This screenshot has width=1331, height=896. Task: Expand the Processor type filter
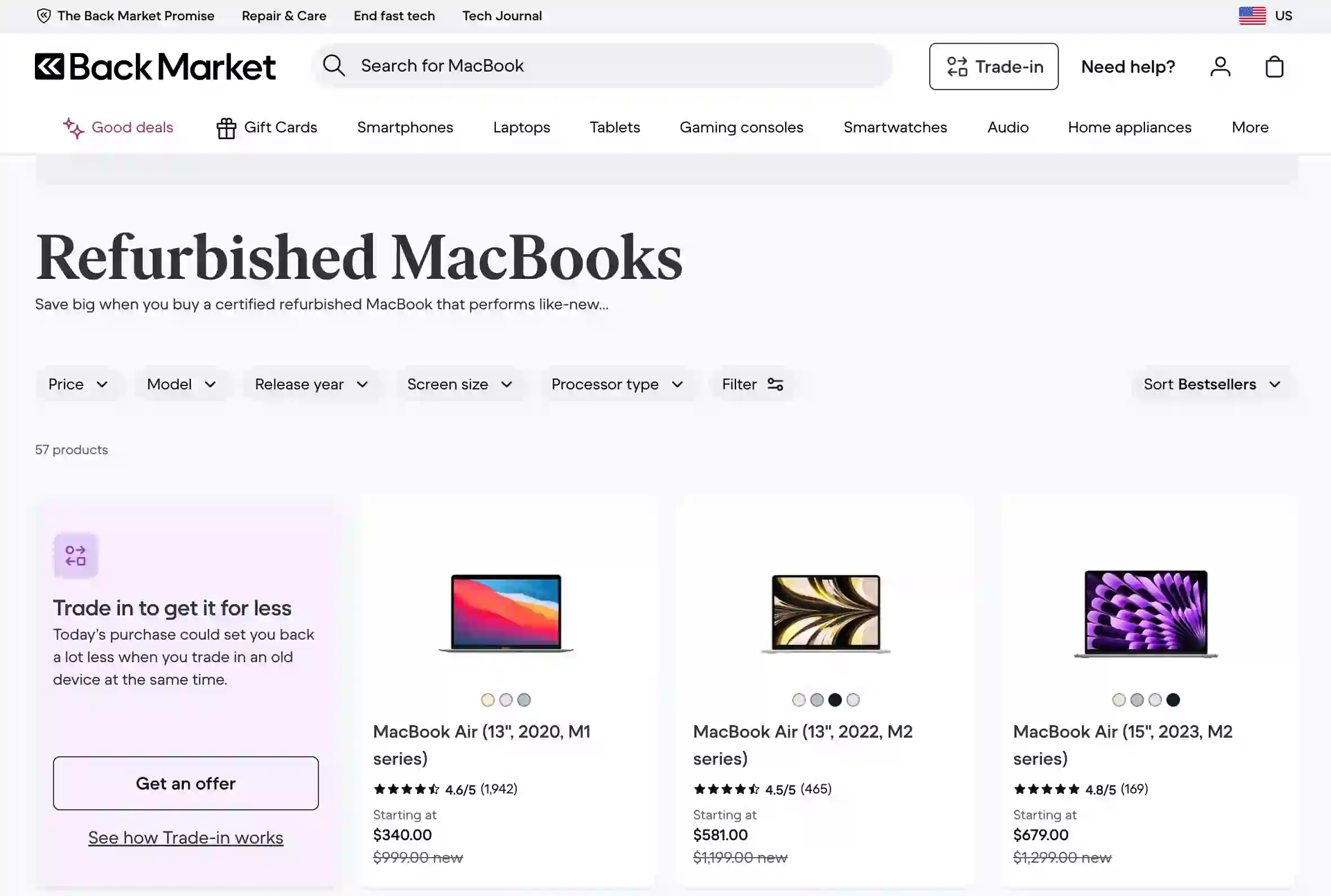[x=618, y=384]
